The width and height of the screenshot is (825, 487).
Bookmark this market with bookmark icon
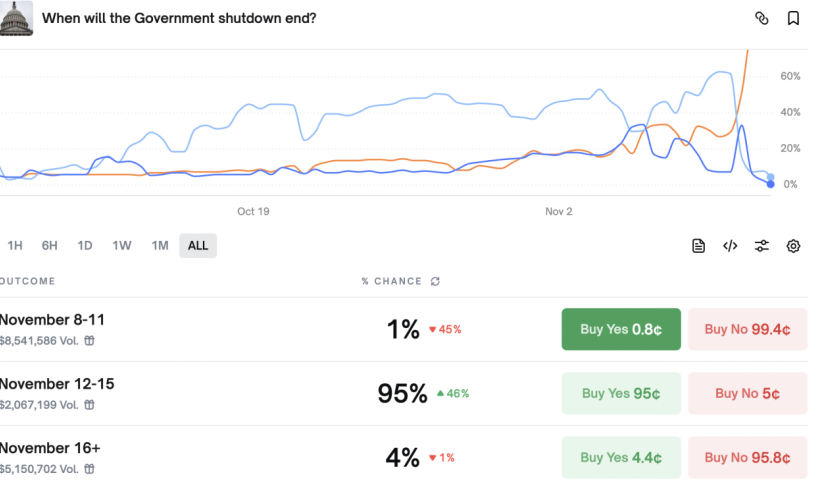coord(793,18)
